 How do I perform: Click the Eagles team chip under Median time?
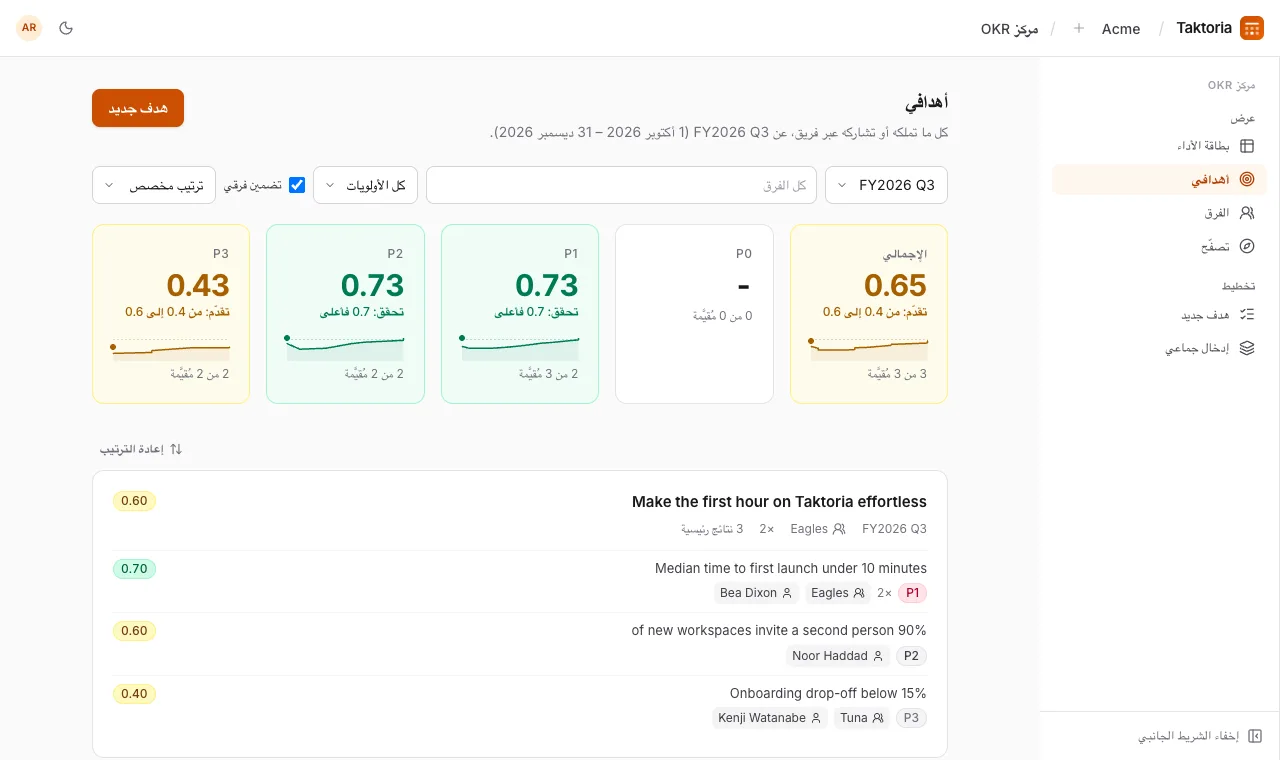click(838, 593)
